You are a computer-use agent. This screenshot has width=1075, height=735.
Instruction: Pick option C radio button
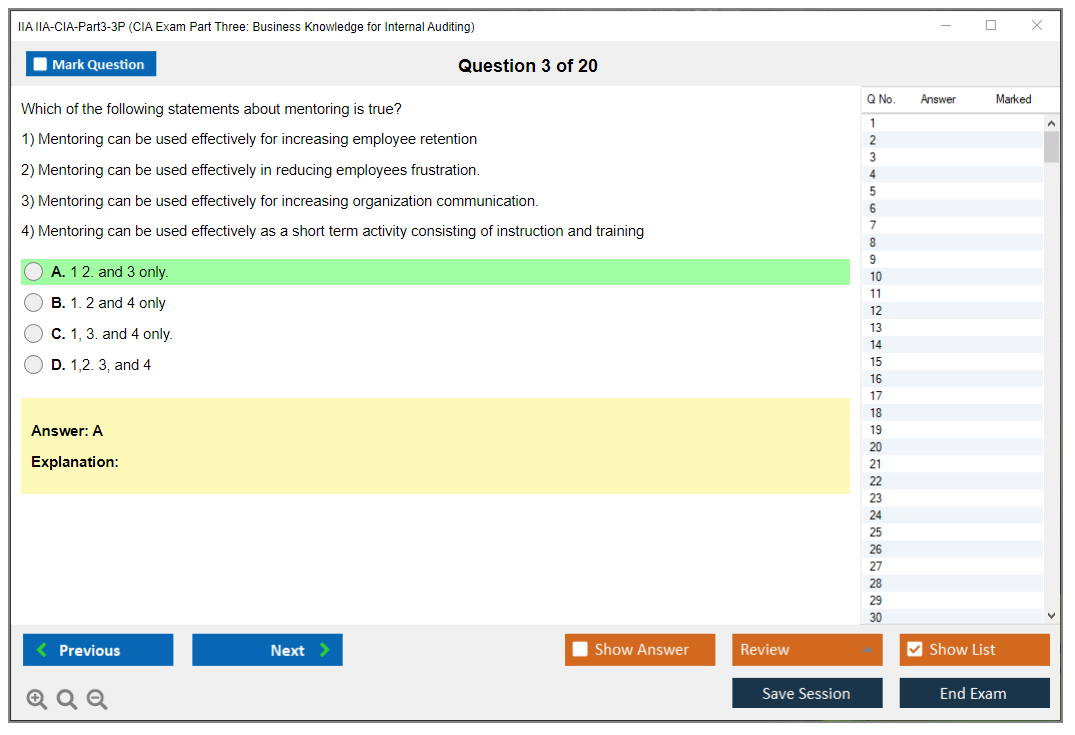tap(34, 334)
